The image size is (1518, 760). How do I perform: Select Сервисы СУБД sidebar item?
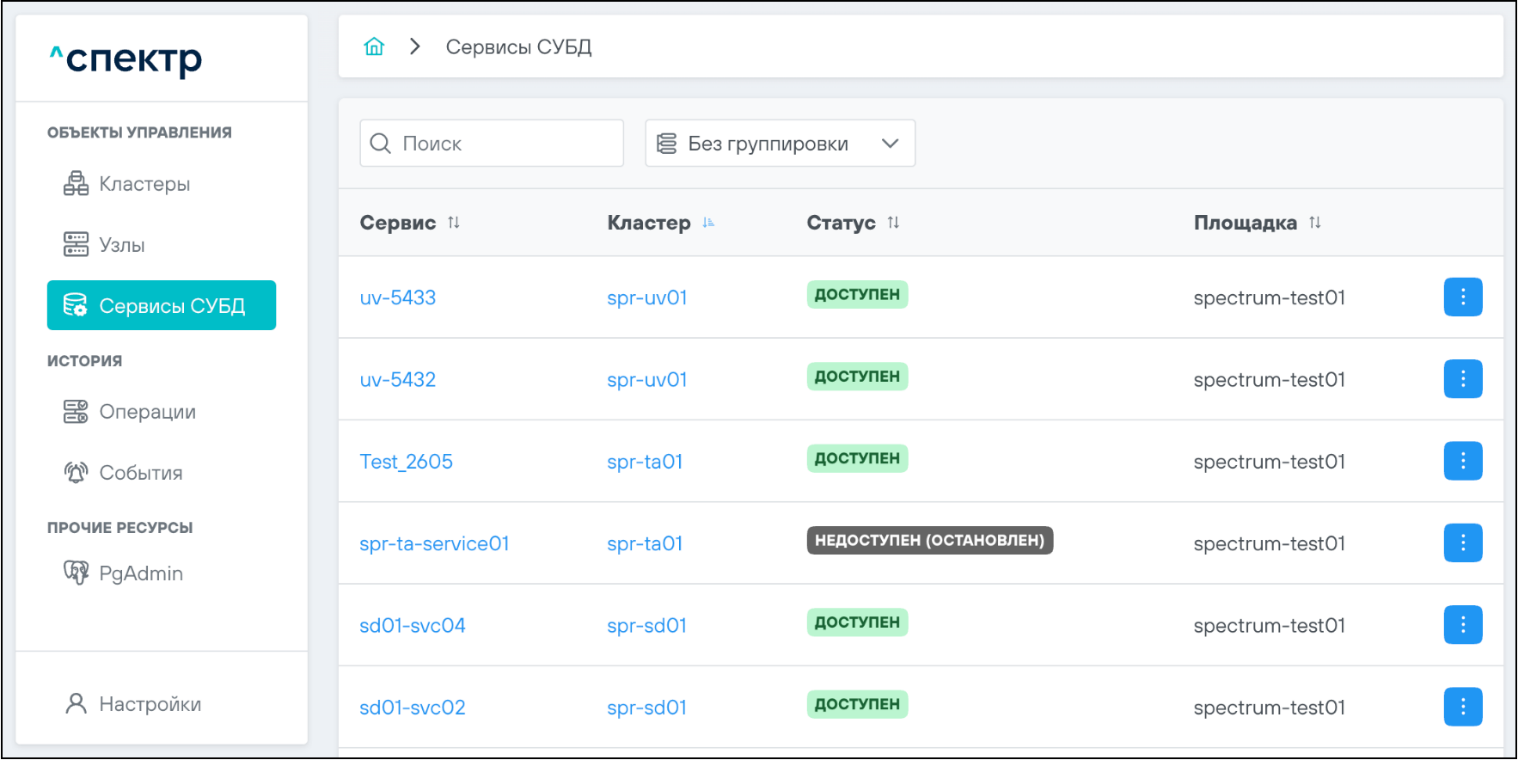(x=161, y=306)
